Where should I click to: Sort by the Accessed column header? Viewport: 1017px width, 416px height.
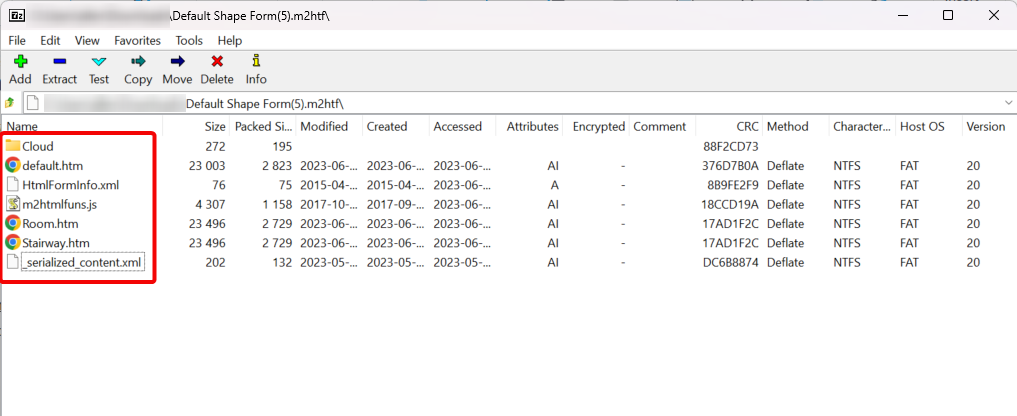pyautogui.click(x=462, y=127)
